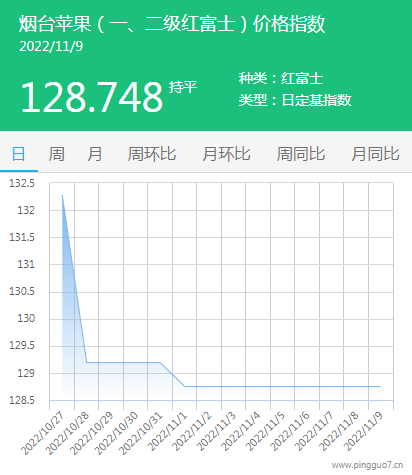Image resolution: width=412 pixels, height=475 pixels.
Task: Select the 月同比 monthly year-on-year tab
Action: [375, 154]
